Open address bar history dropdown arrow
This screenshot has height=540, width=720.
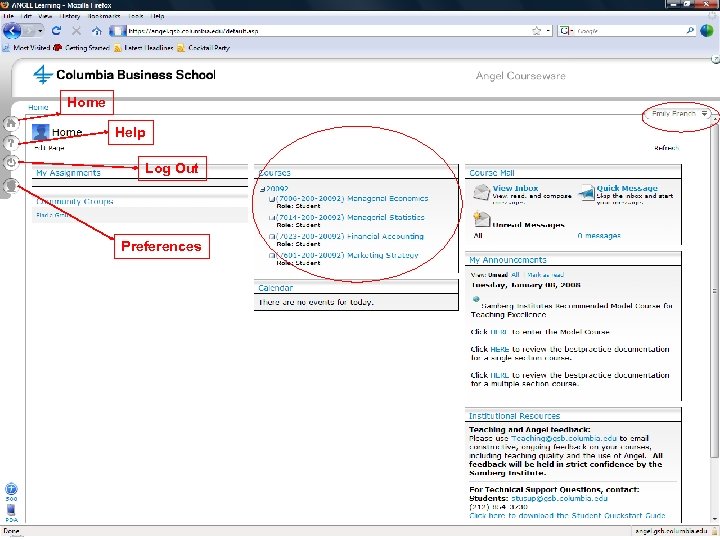click(x=548, y=31)
